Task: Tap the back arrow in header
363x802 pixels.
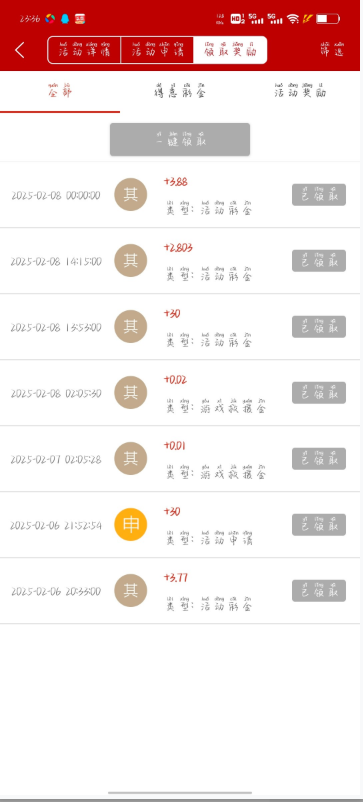Action: (x=20, y=50)
